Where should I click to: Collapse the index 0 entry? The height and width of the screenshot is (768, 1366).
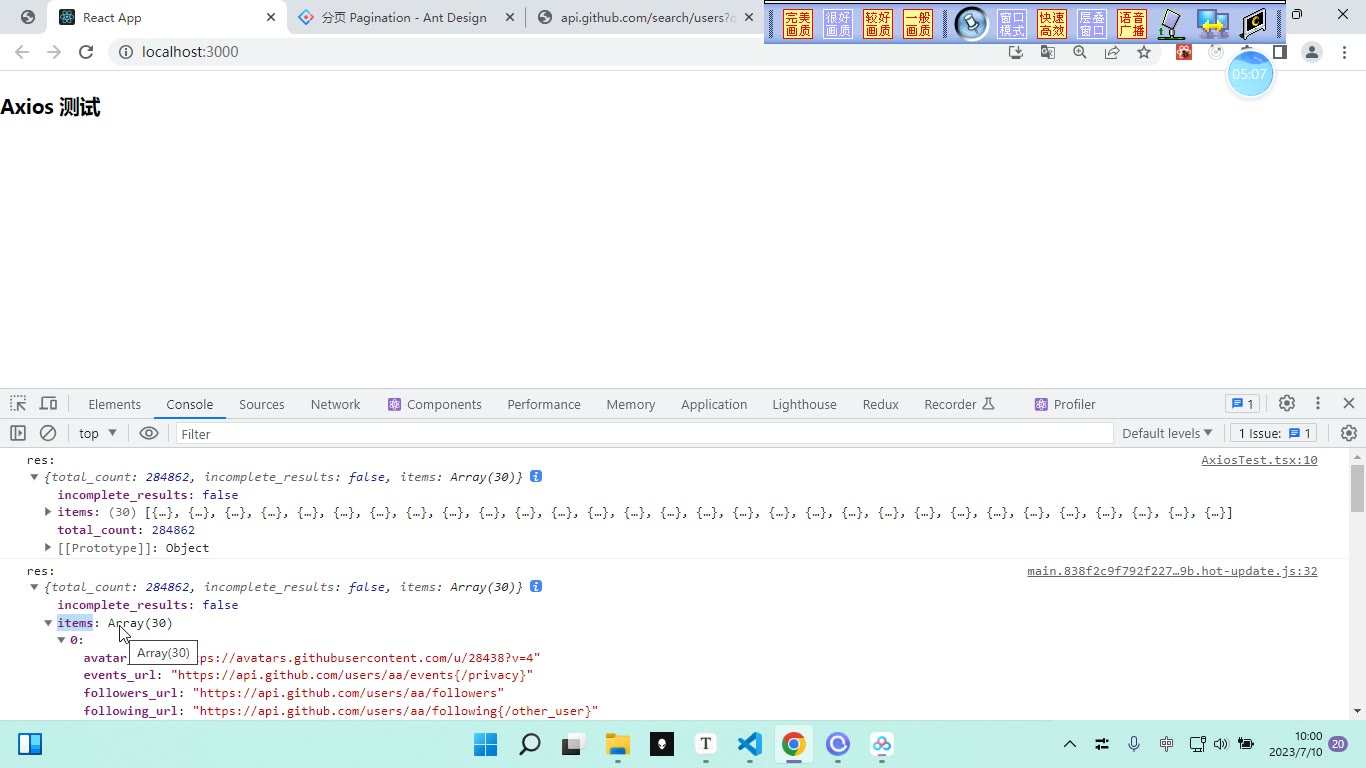(61, 640)
